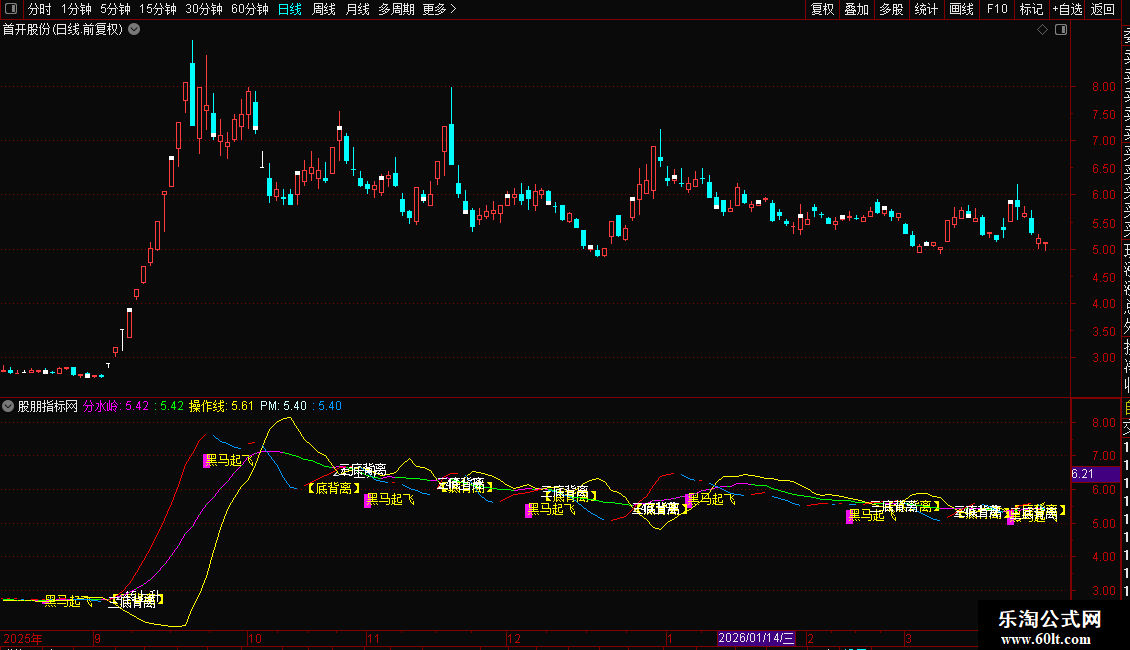
Task: Add stock with +自选 button
Action: (1066, 9)
